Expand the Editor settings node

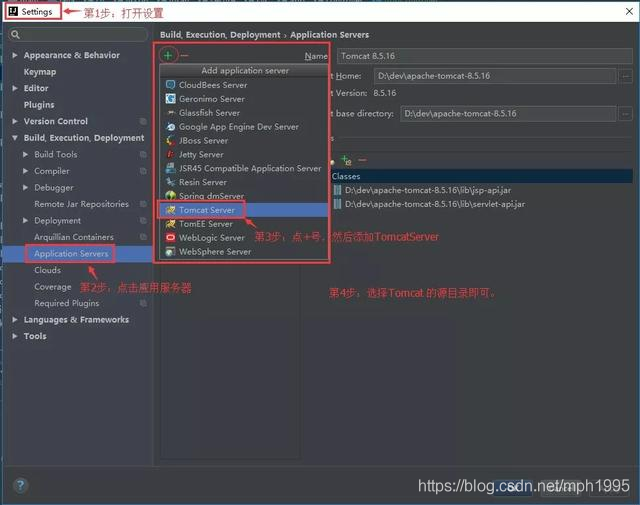[x=15, y=88]
